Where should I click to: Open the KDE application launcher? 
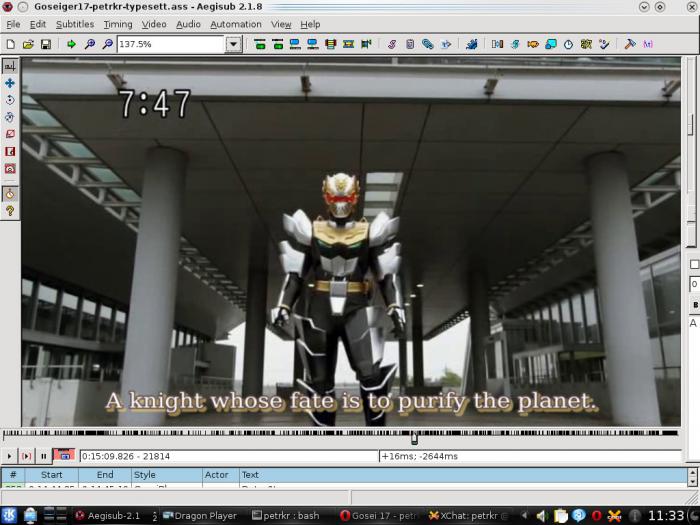9,516
